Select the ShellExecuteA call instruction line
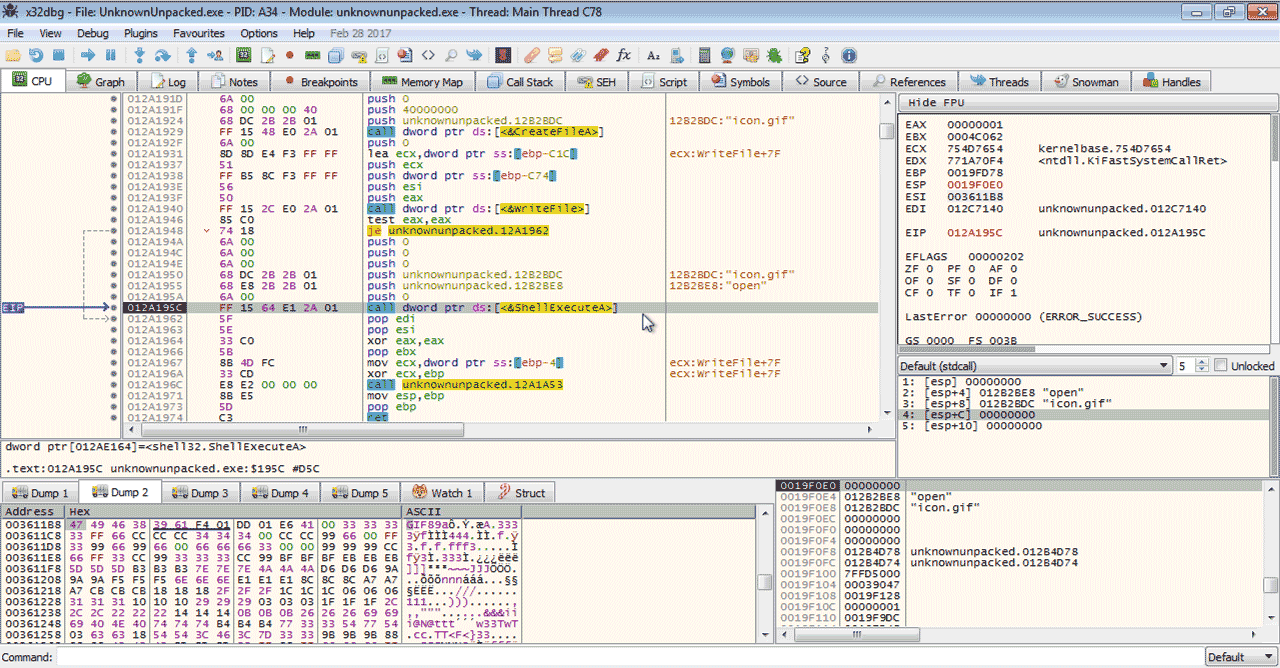 pyautogui.click(x=492, y=308)
